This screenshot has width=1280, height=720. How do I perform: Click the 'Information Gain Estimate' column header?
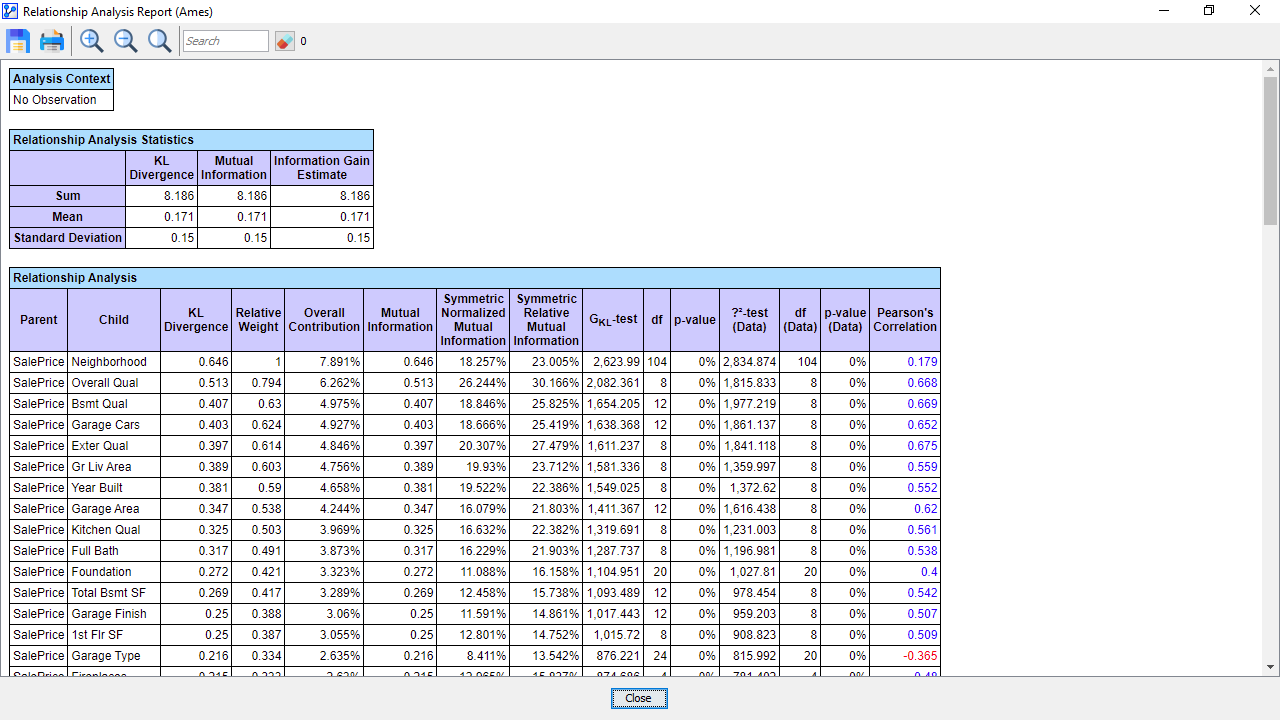point(322,168)
